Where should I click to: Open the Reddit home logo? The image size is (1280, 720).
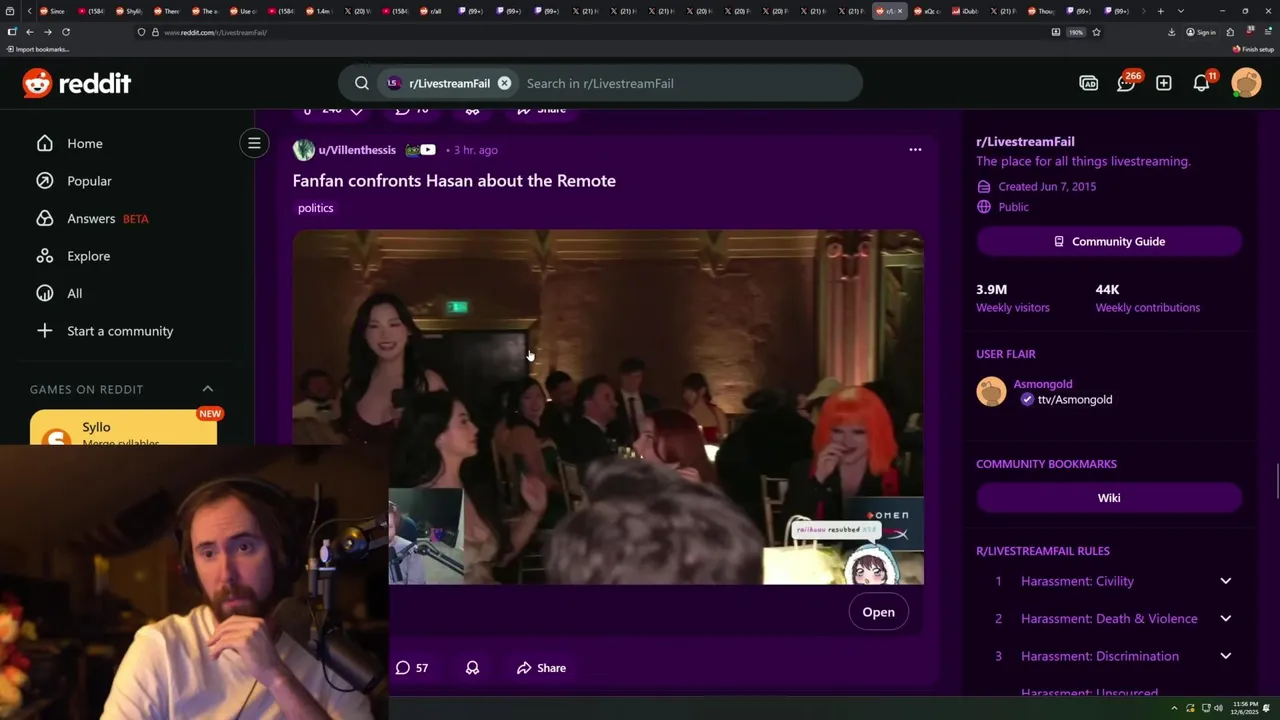tap(77, 83)
